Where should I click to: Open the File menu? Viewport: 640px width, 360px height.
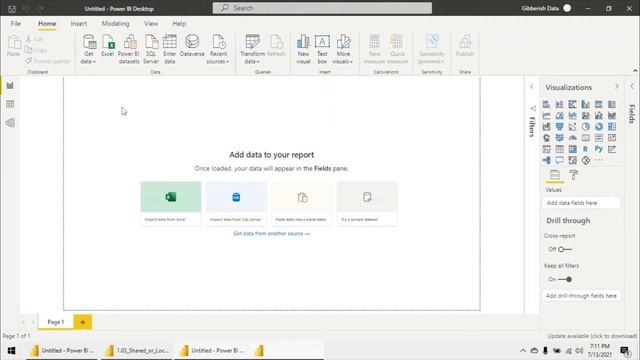(16, 24)
